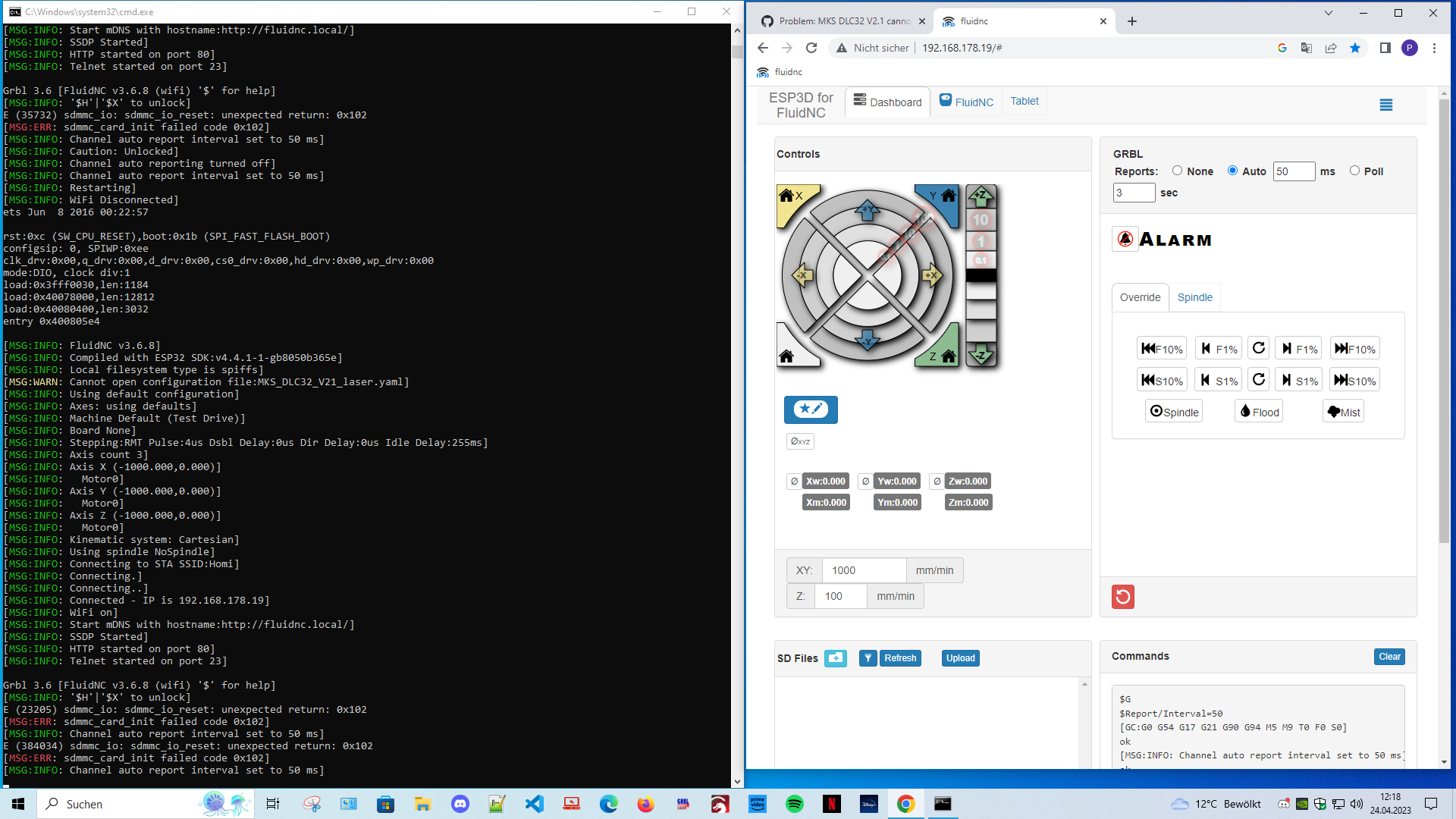Select the Auto reports radio button
The width and height of the screenshot is (1456, 819).
(1233, 171)
